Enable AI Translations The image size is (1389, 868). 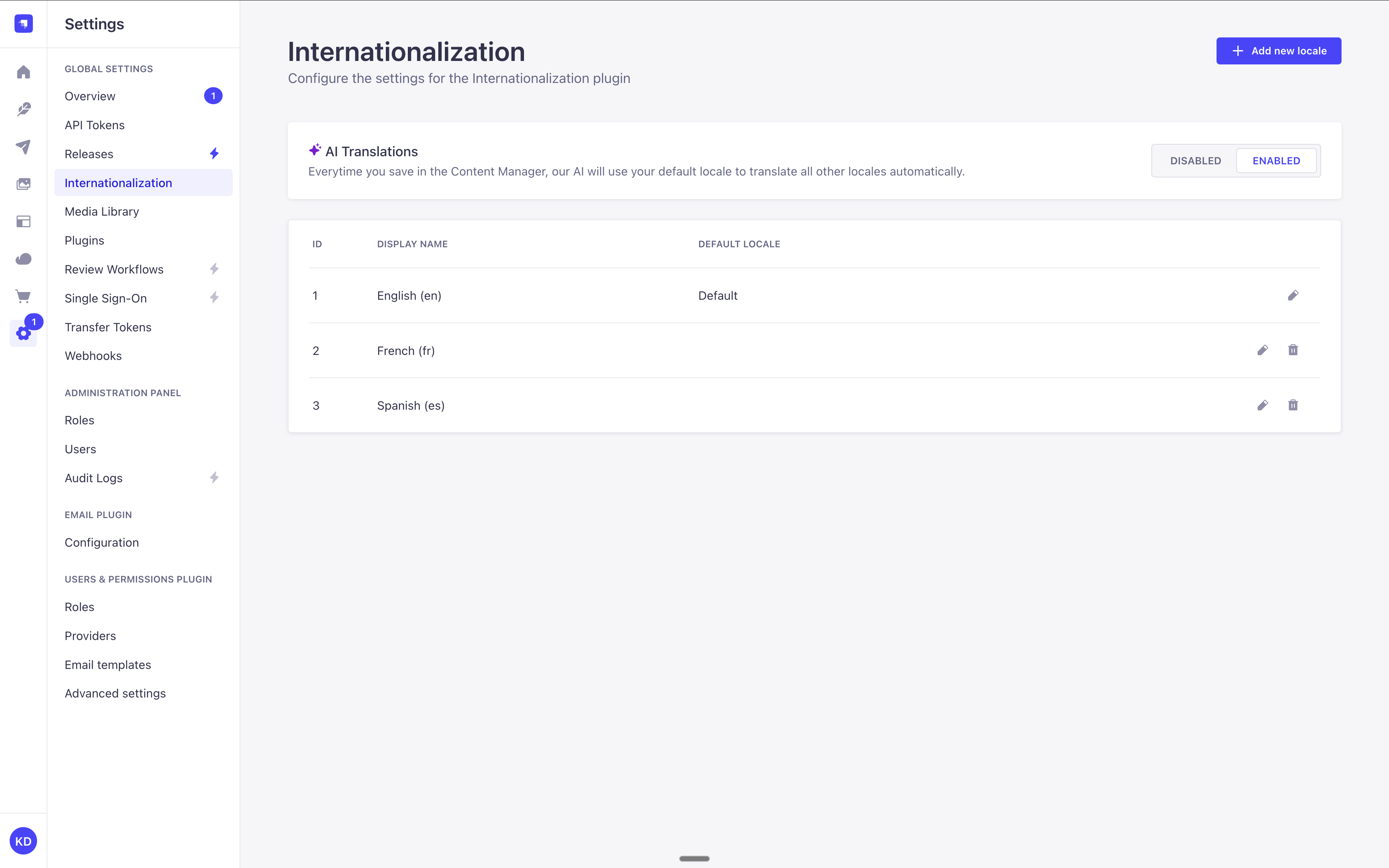tap(1276, 160)
